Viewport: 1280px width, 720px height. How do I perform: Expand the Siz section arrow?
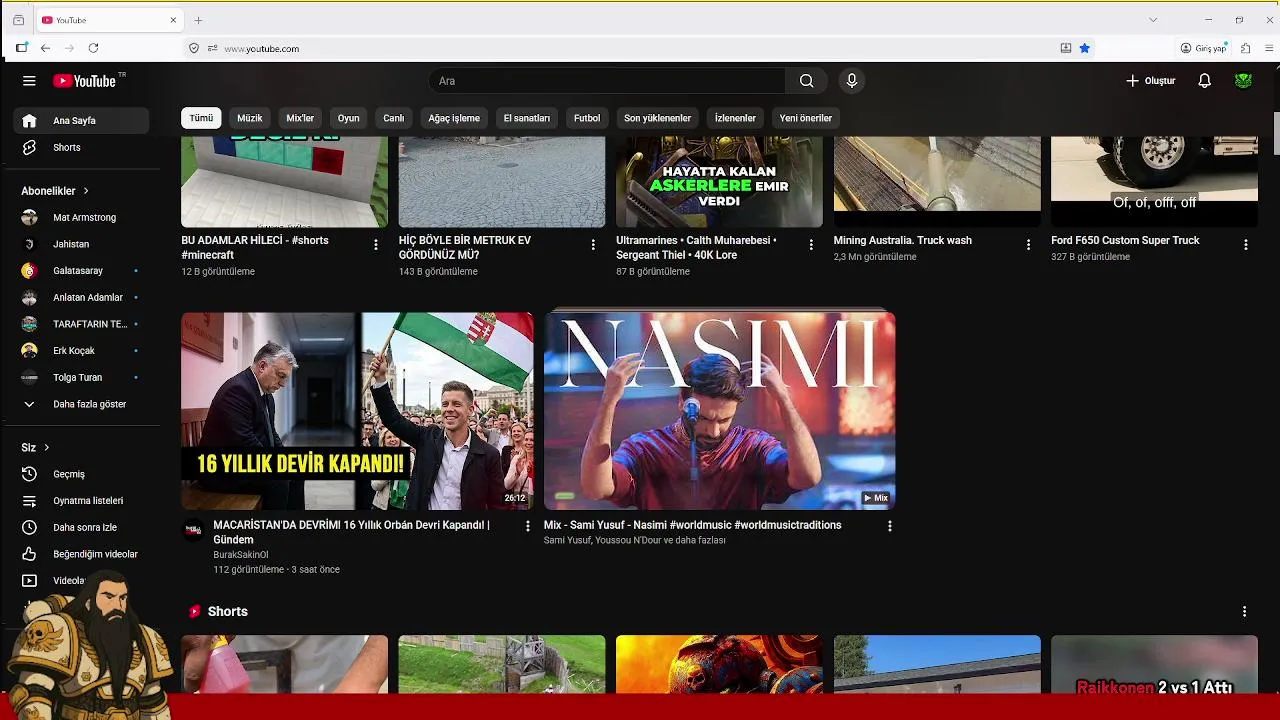coord(46,448)
